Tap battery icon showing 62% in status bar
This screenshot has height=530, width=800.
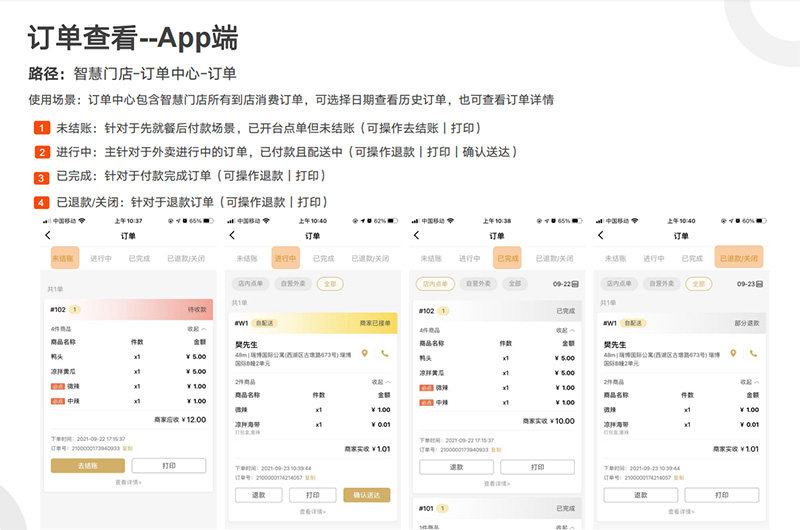[x=392, y=221]
